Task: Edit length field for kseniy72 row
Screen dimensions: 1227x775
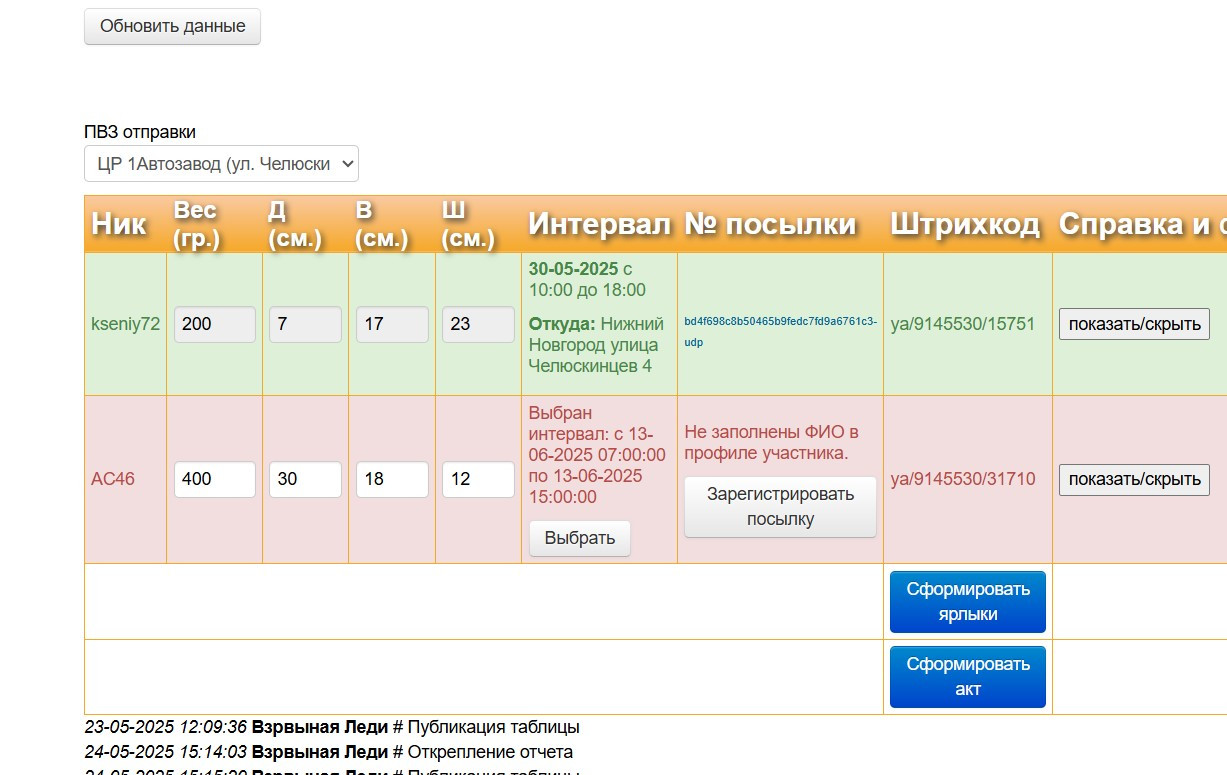Action: click(x=305, y=324)
